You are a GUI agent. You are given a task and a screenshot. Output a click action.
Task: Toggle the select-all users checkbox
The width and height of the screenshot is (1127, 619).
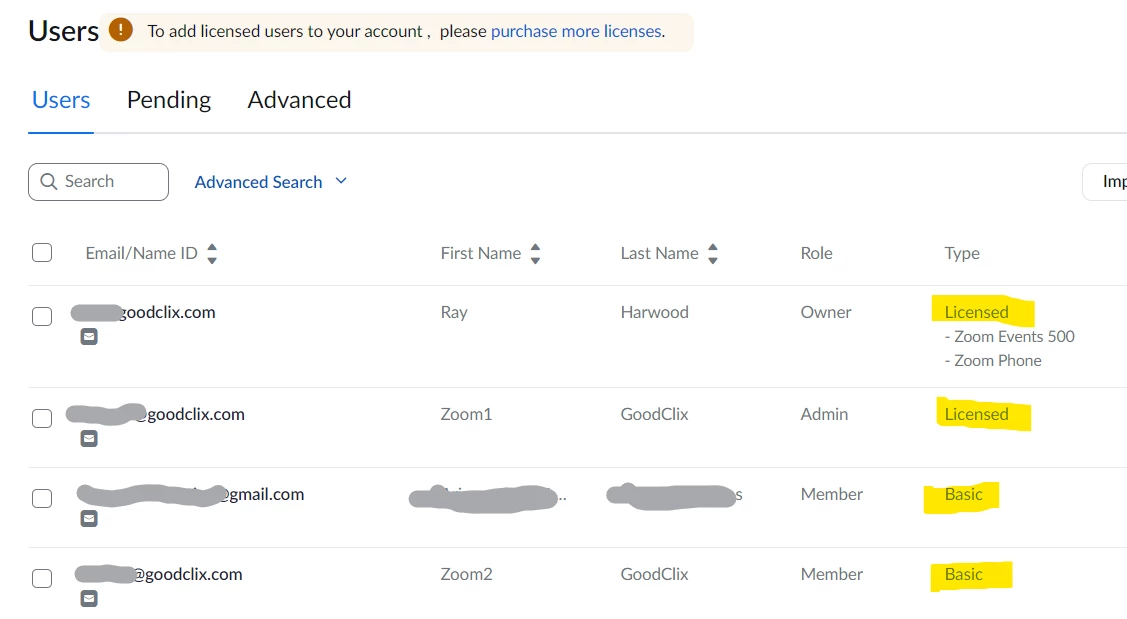coord(42,253)
